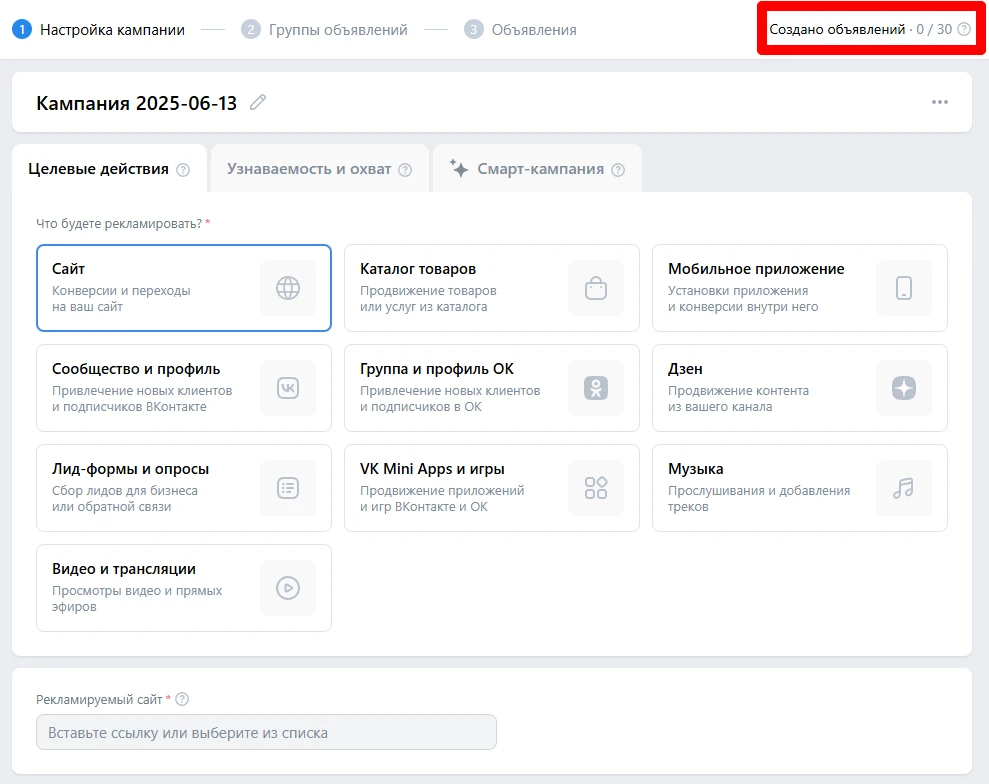Click the globe icon on Сайт card
Image resolution: width=989 pixels, height=784 pixels.
288,288
